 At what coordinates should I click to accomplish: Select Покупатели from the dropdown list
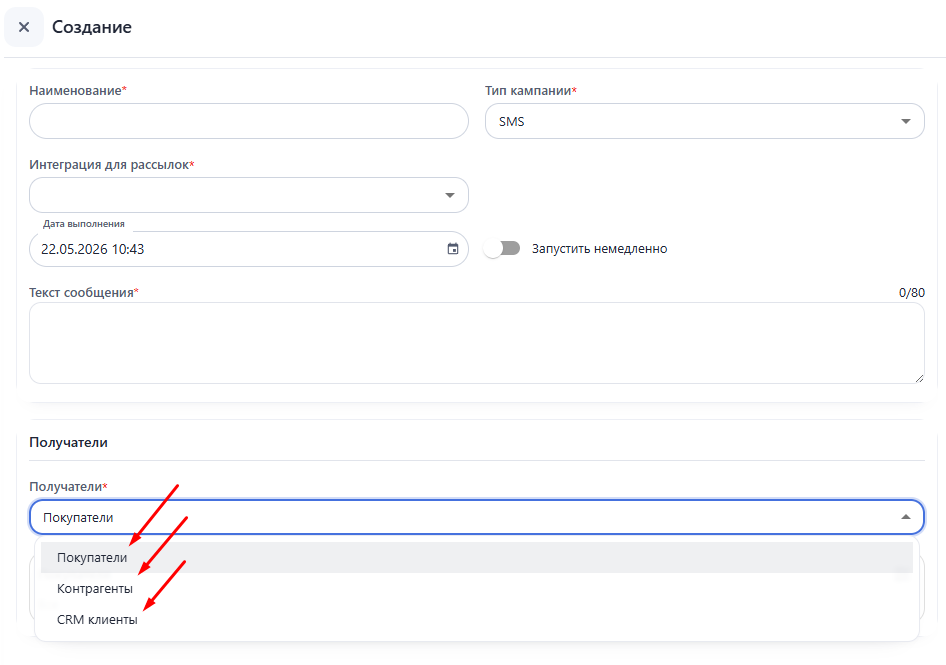[477, 558]
